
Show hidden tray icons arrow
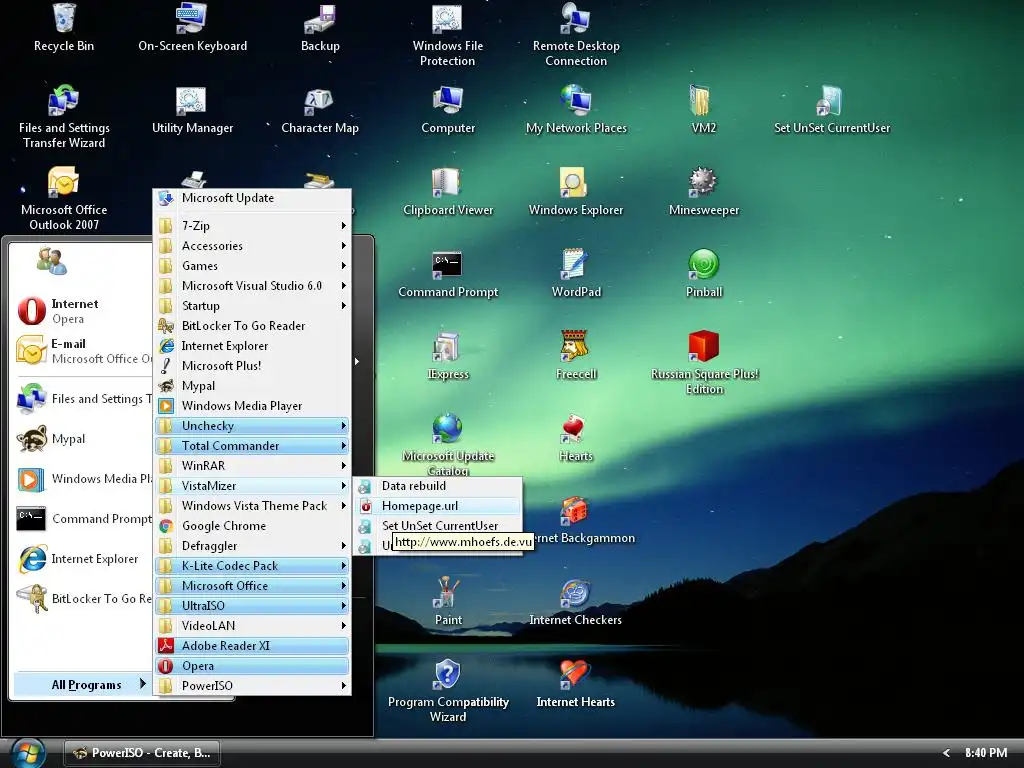coord(946,753)
